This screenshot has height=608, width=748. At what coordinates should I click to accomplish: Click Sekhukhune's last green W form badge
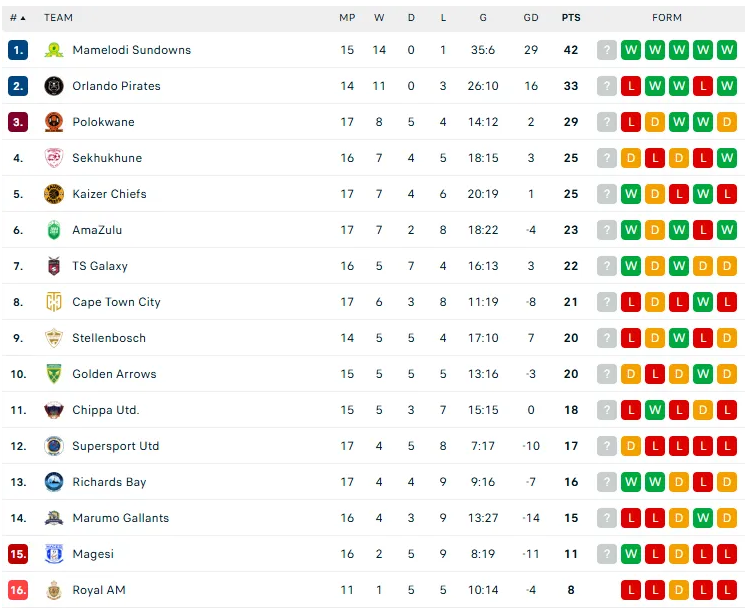[x=727, y=158]
